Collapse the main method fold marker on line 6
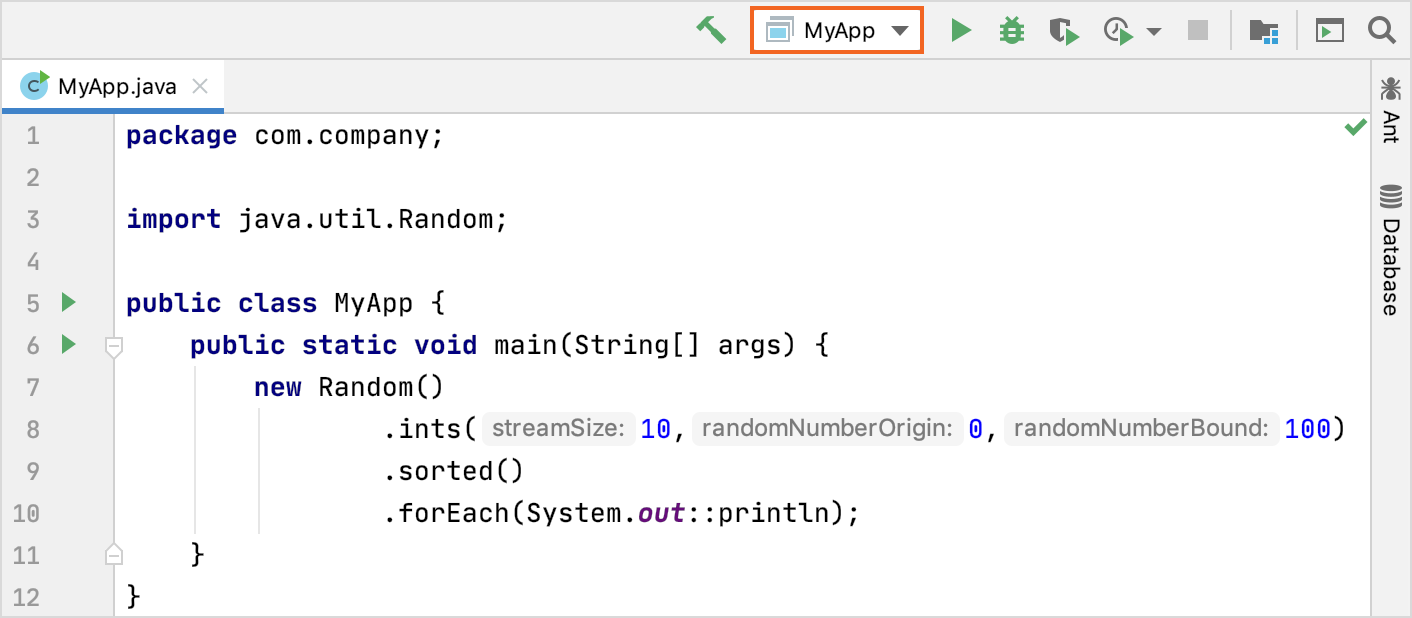 (x=114, y=346)
